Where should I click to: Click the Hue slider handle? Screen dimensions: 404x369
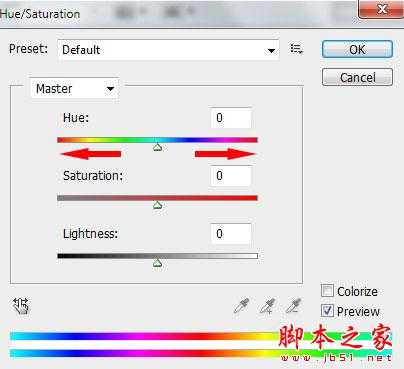[x=158, y=147]
